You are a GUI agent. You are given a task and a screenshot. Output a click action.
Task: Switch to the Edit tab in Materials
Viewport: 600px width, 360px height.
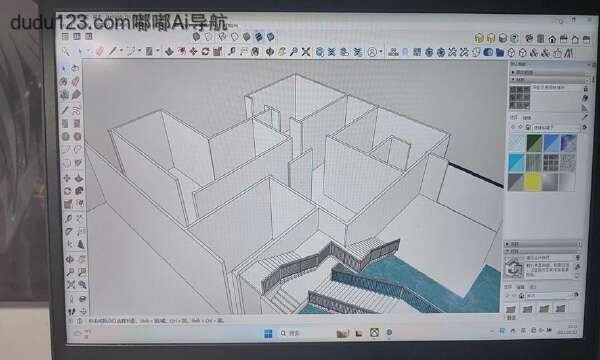(x=527, y=118)
